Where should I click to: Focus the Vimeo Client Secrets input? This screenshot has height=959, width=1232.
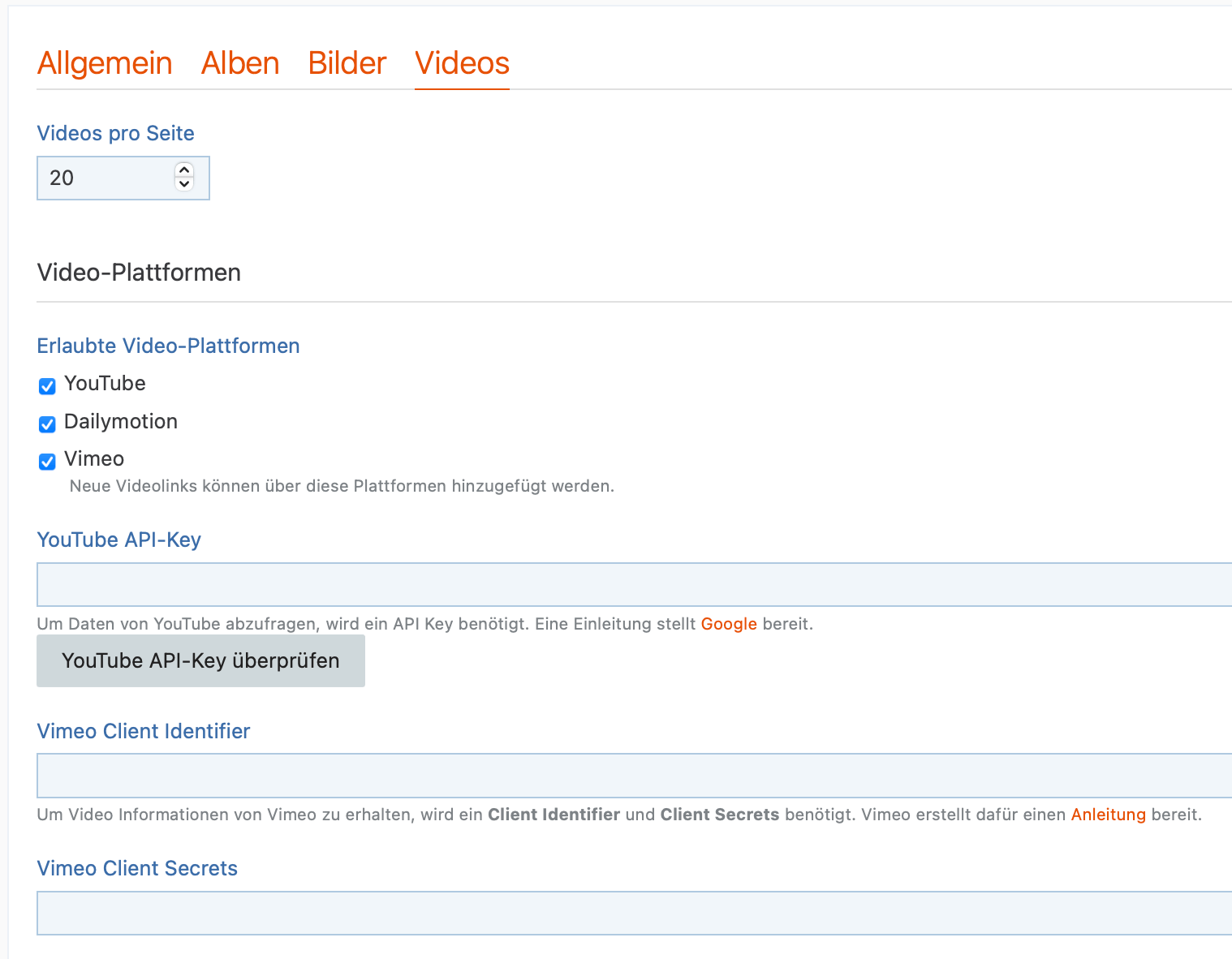[633, 914]
